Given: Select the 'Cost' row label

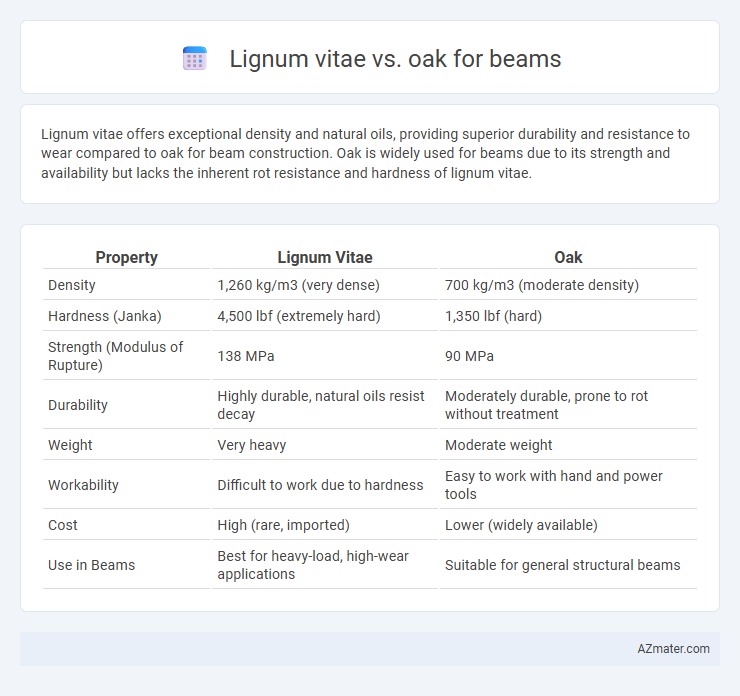Looking at the screenshot, I should [x=63, y=525].
